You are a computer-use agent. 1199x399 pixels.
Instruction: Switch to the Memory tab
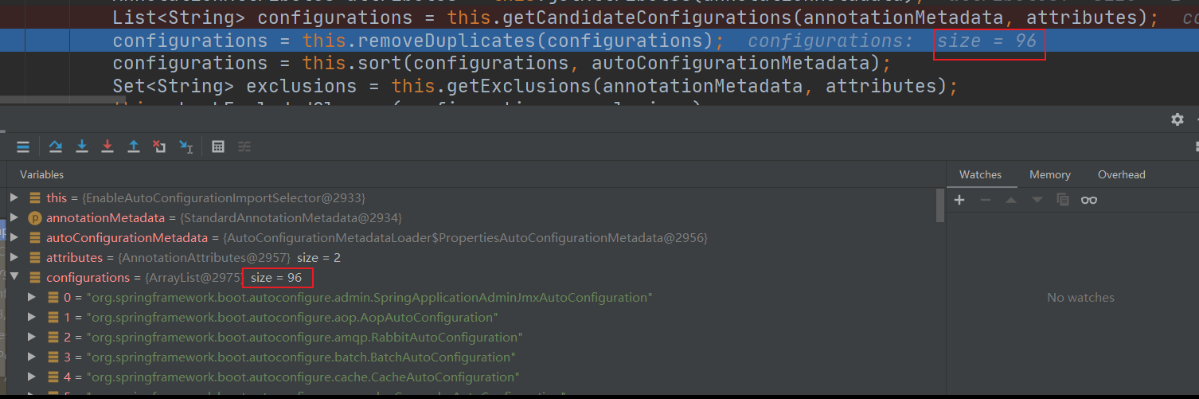point(1049,174)
